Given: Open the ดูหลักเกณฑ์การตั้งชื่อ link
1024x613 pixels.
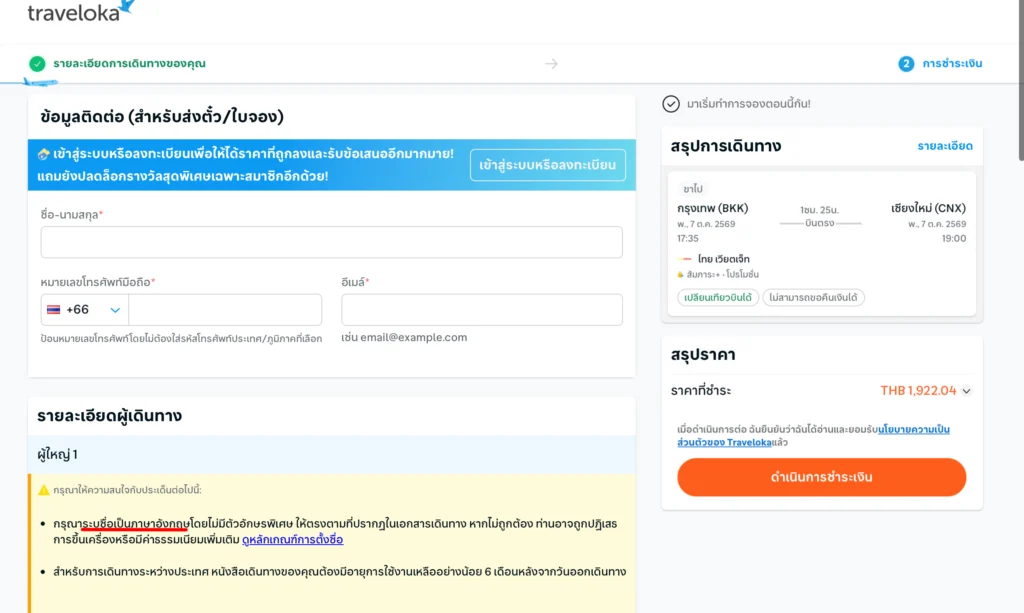Looking at the screenshot, I should point(293,540).
